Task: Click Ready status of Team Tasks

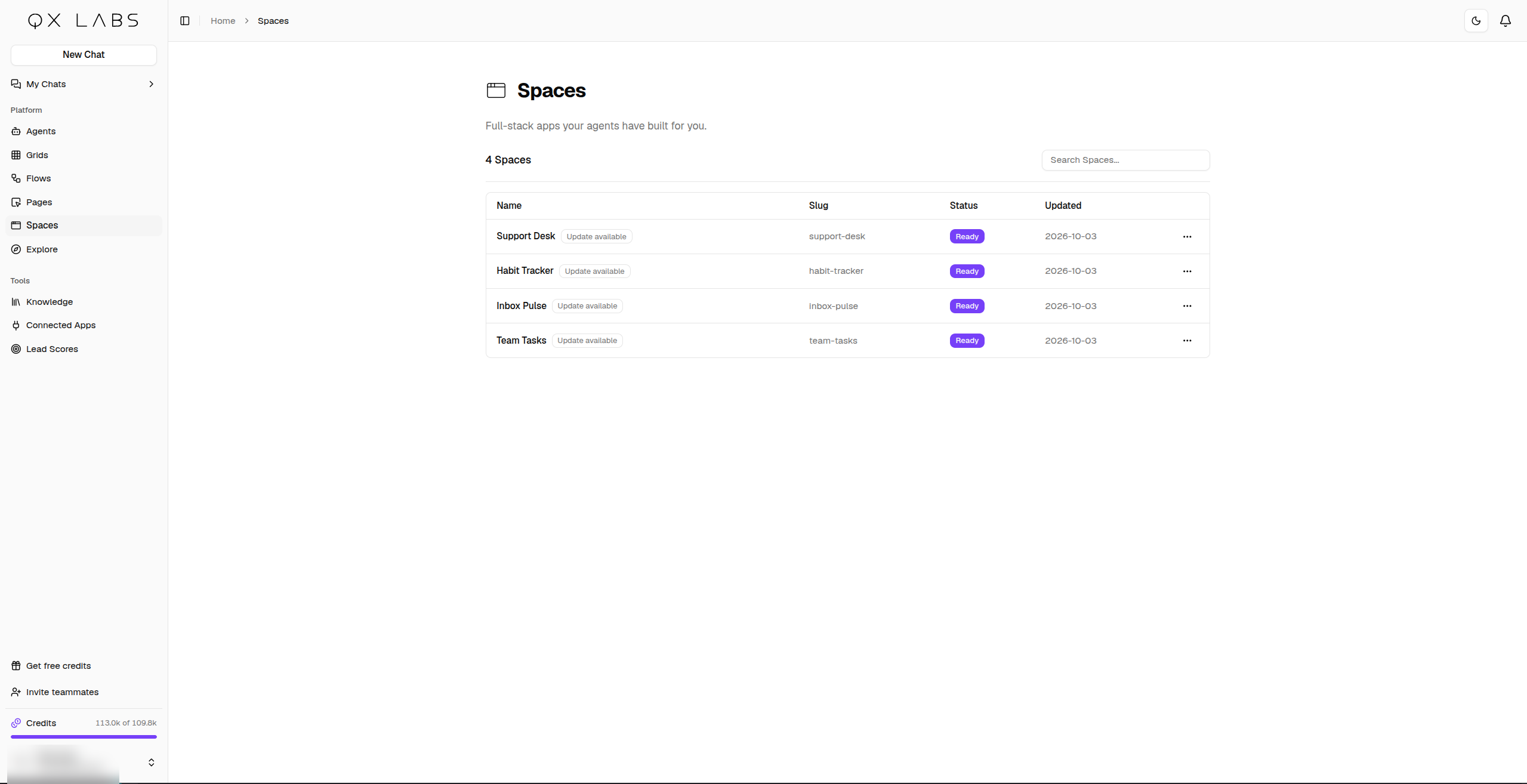Action: click(x=967, y=341)
